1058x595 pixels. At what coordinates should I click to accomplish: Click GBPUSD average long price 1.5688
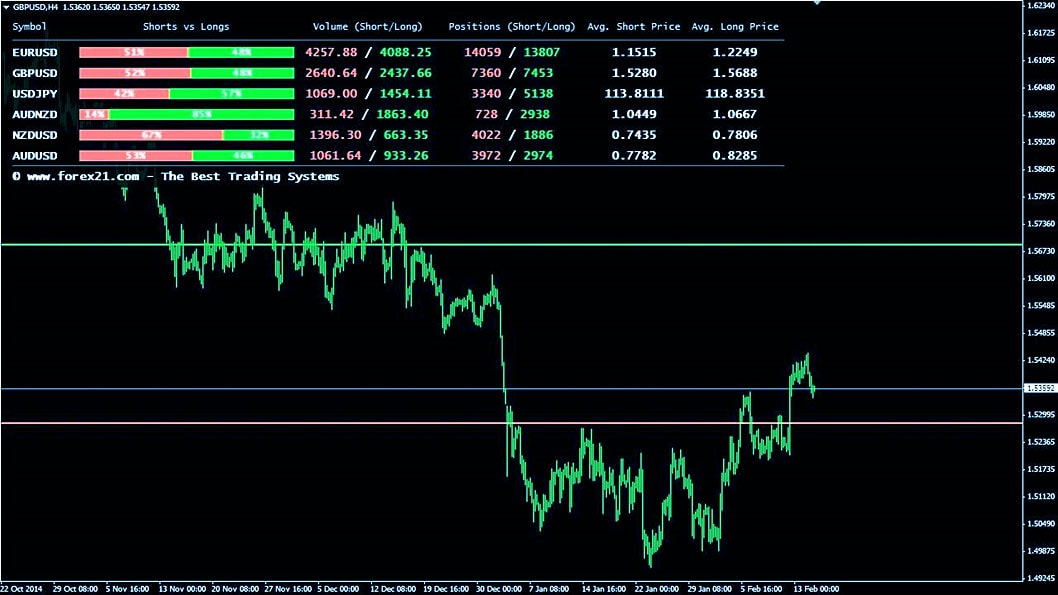pyautogui.click(x=735, y=73)
